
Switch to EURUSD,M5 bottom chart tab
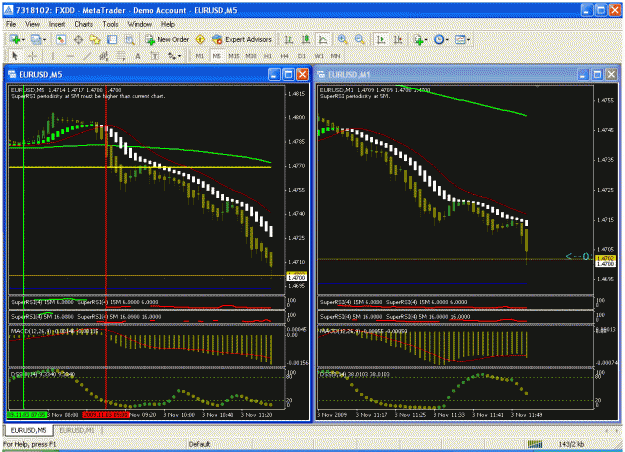point(28,430)
